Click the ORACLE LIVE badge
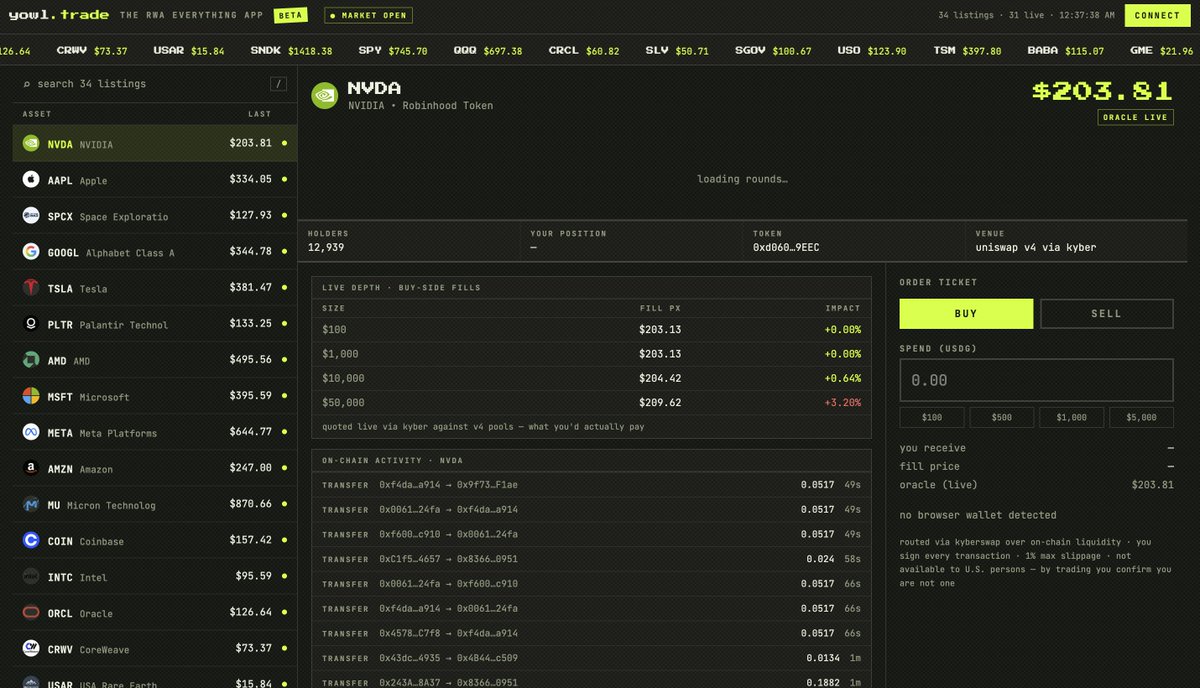Image resolution: width=1200 pixels, height=688 pixels. click(1135, 117)
